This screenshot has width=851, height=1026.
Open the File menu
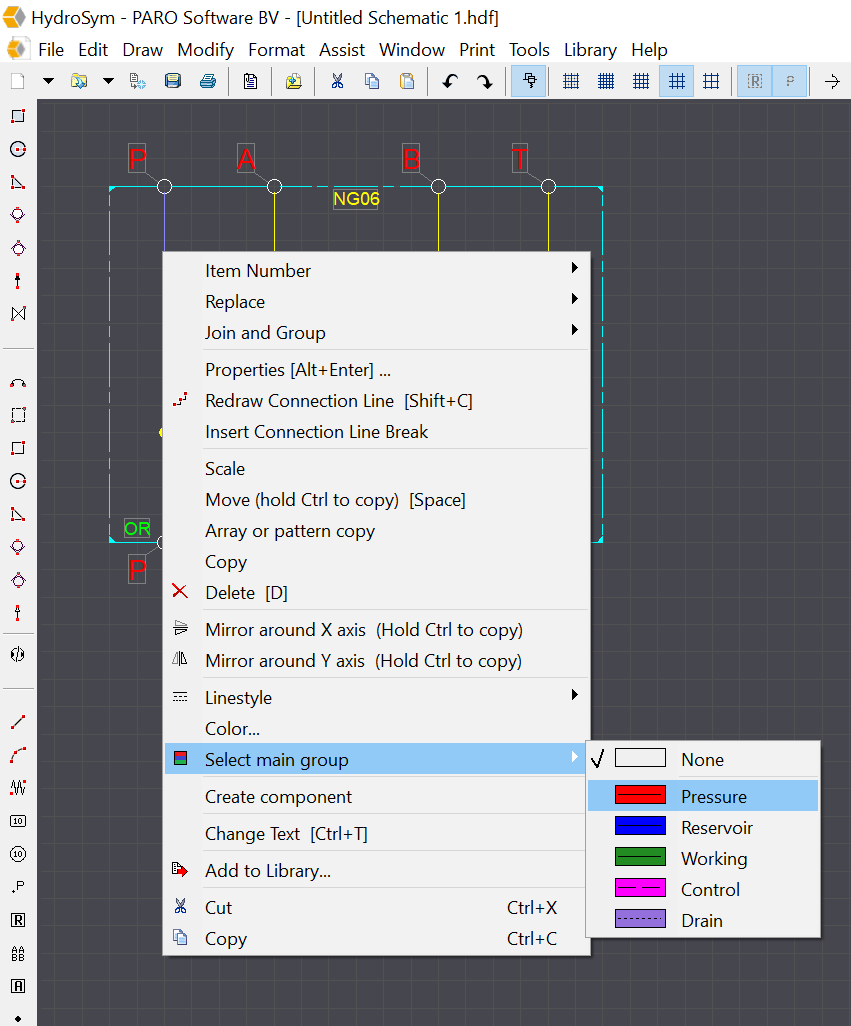51,50
